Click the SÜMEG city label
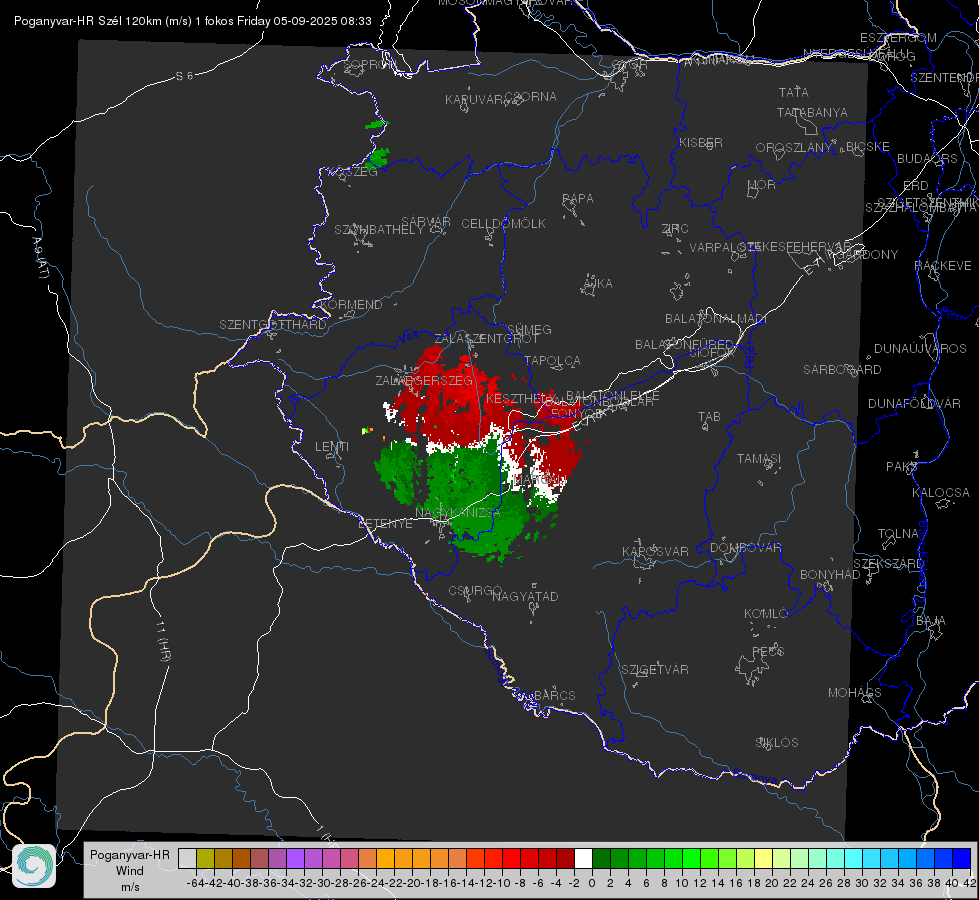Image resolution: width=979 pixels, height=900 pixels. point(529,329)
